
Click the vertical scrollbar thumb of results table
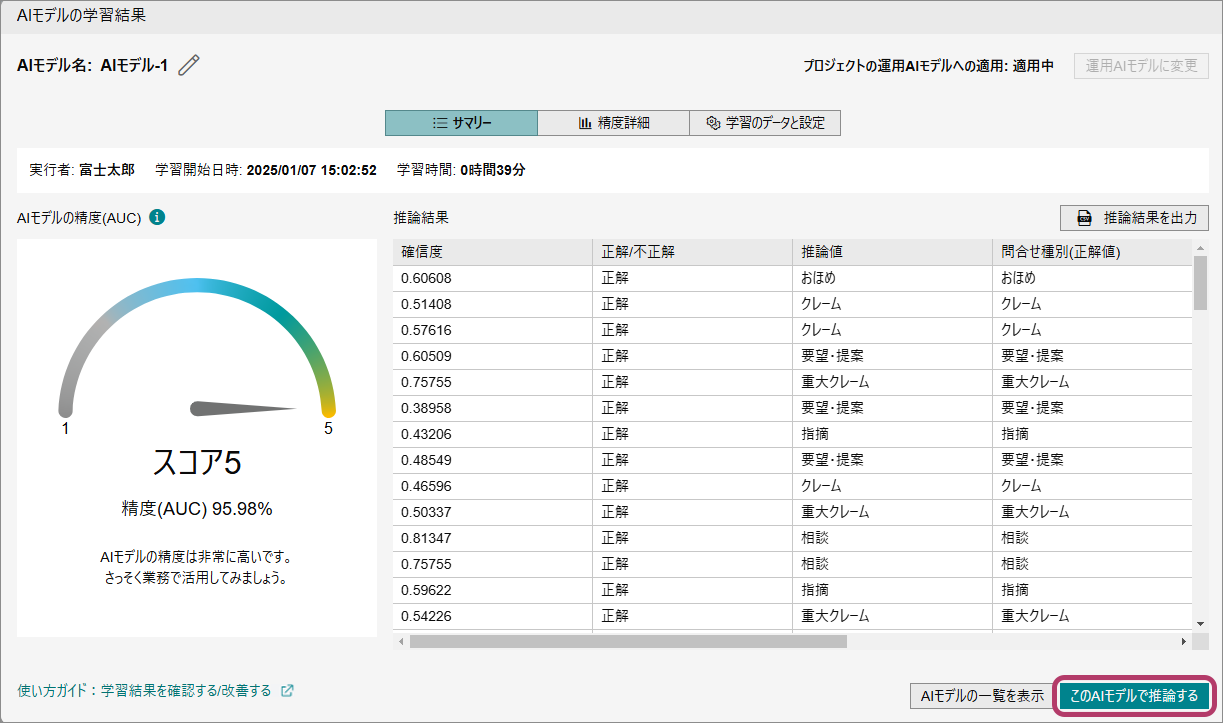click(1200, 283)
